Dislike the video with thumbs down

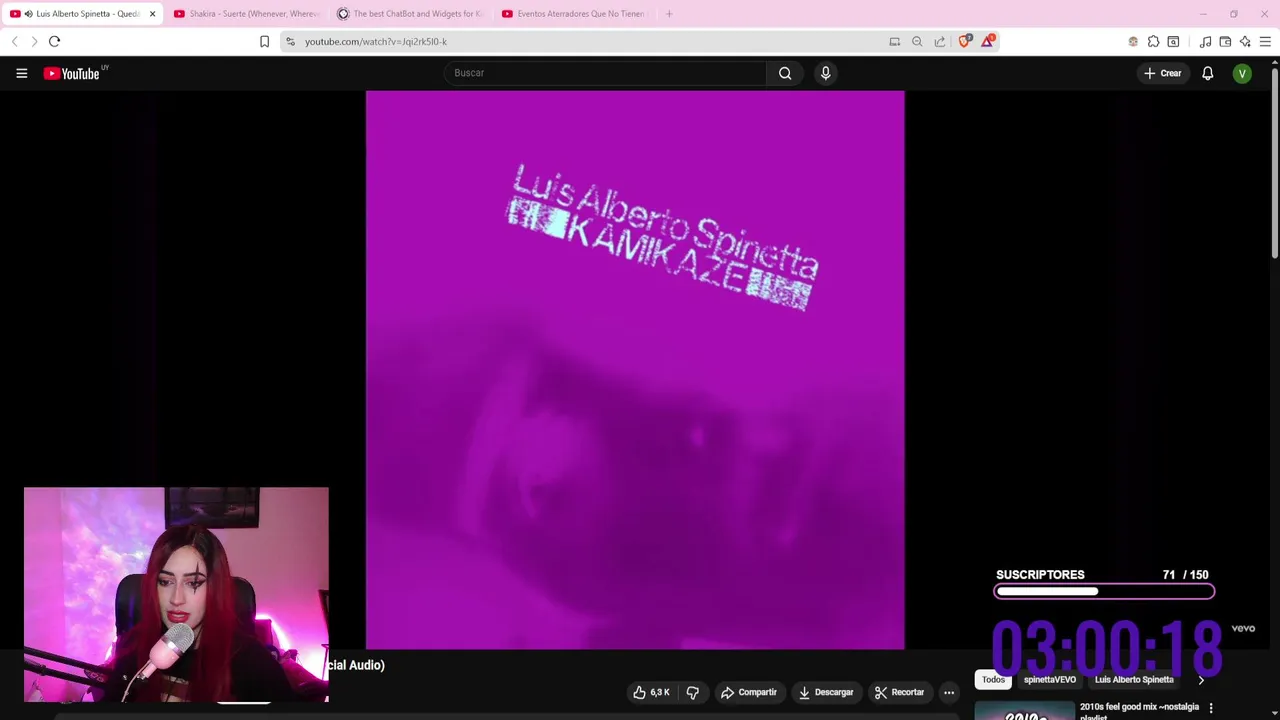[692, 692]
